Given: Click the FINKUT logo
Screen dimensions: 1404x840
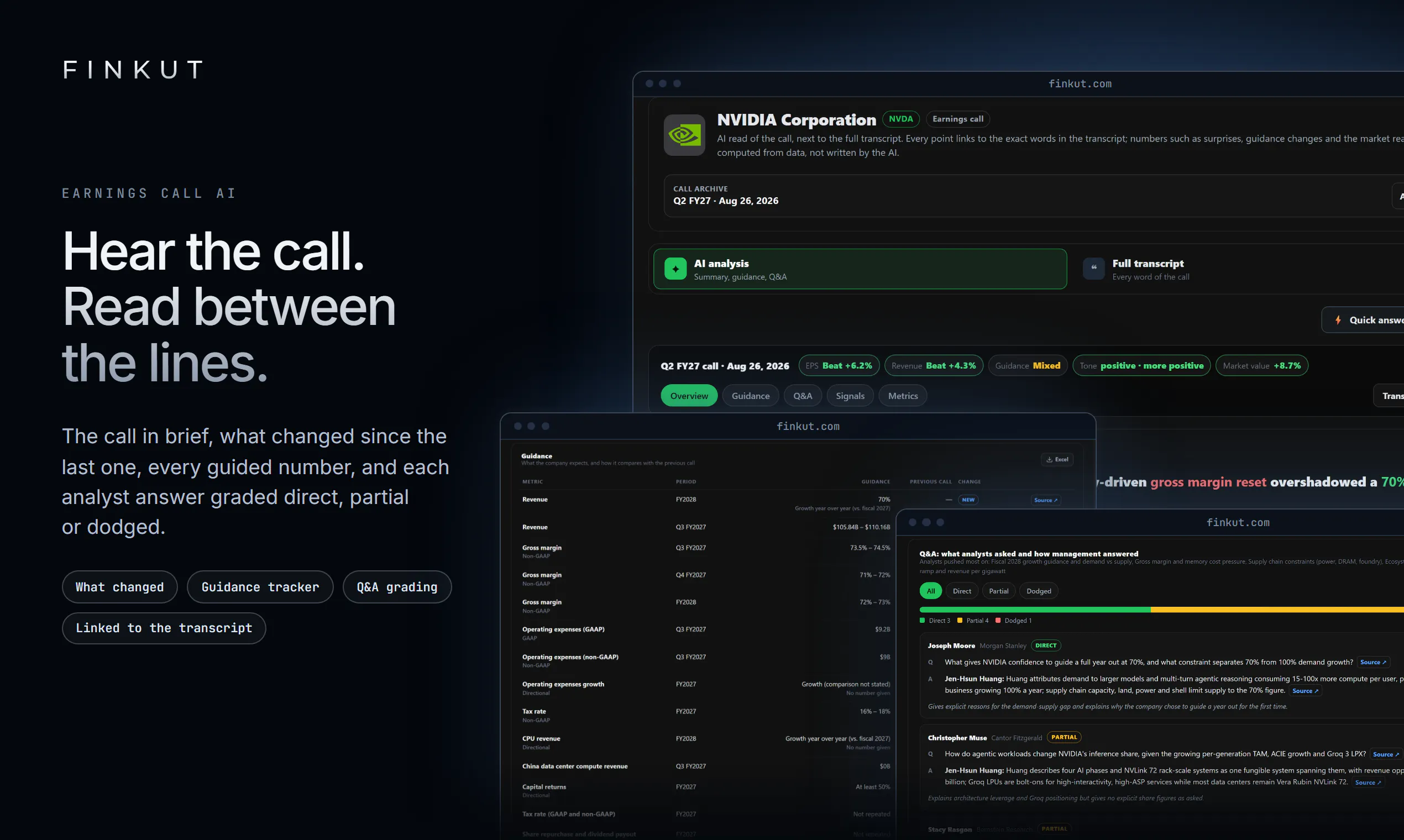Looking at the screenshot, I should (x=134, y=70).
